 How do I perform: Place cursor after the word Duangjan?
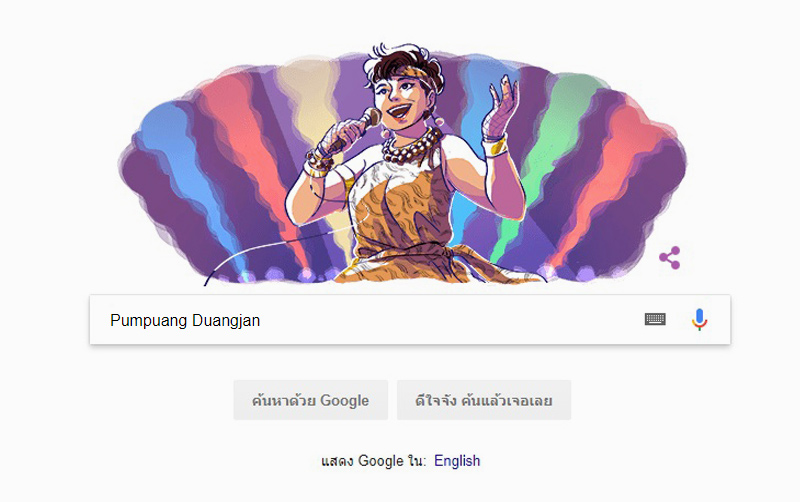pos(261,320)
